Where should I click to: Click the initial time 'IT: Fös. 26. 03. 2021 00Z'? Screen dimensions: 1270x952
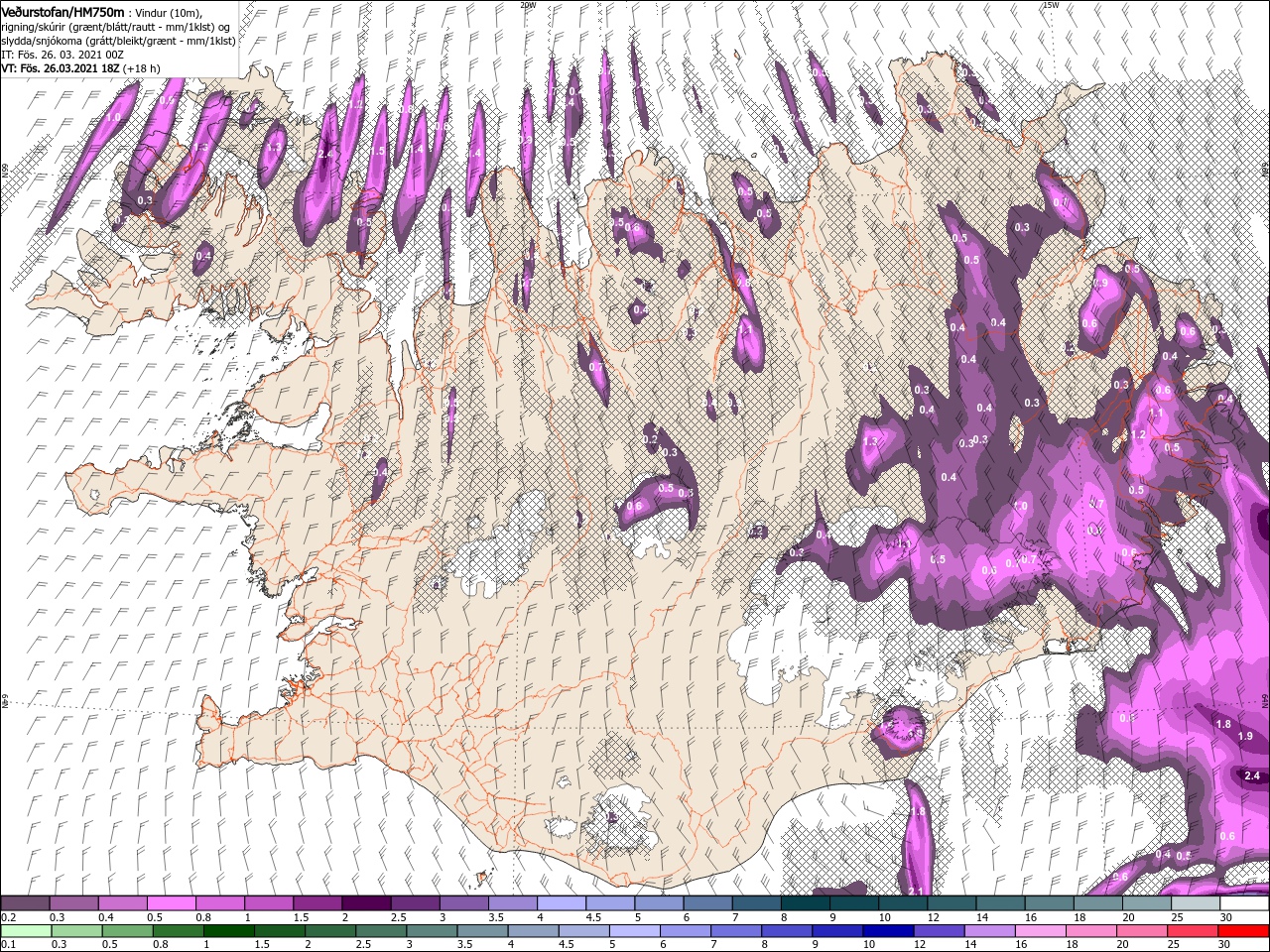pos(62,54)
